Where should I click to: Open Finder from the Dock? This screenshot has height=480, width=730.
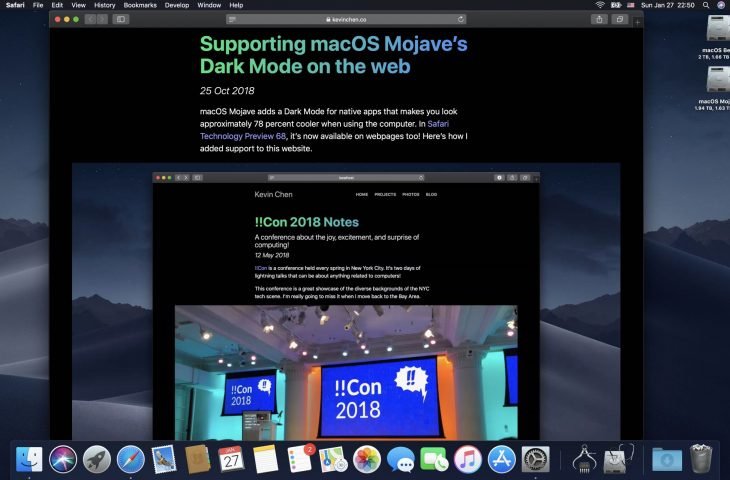pos(29,460)
